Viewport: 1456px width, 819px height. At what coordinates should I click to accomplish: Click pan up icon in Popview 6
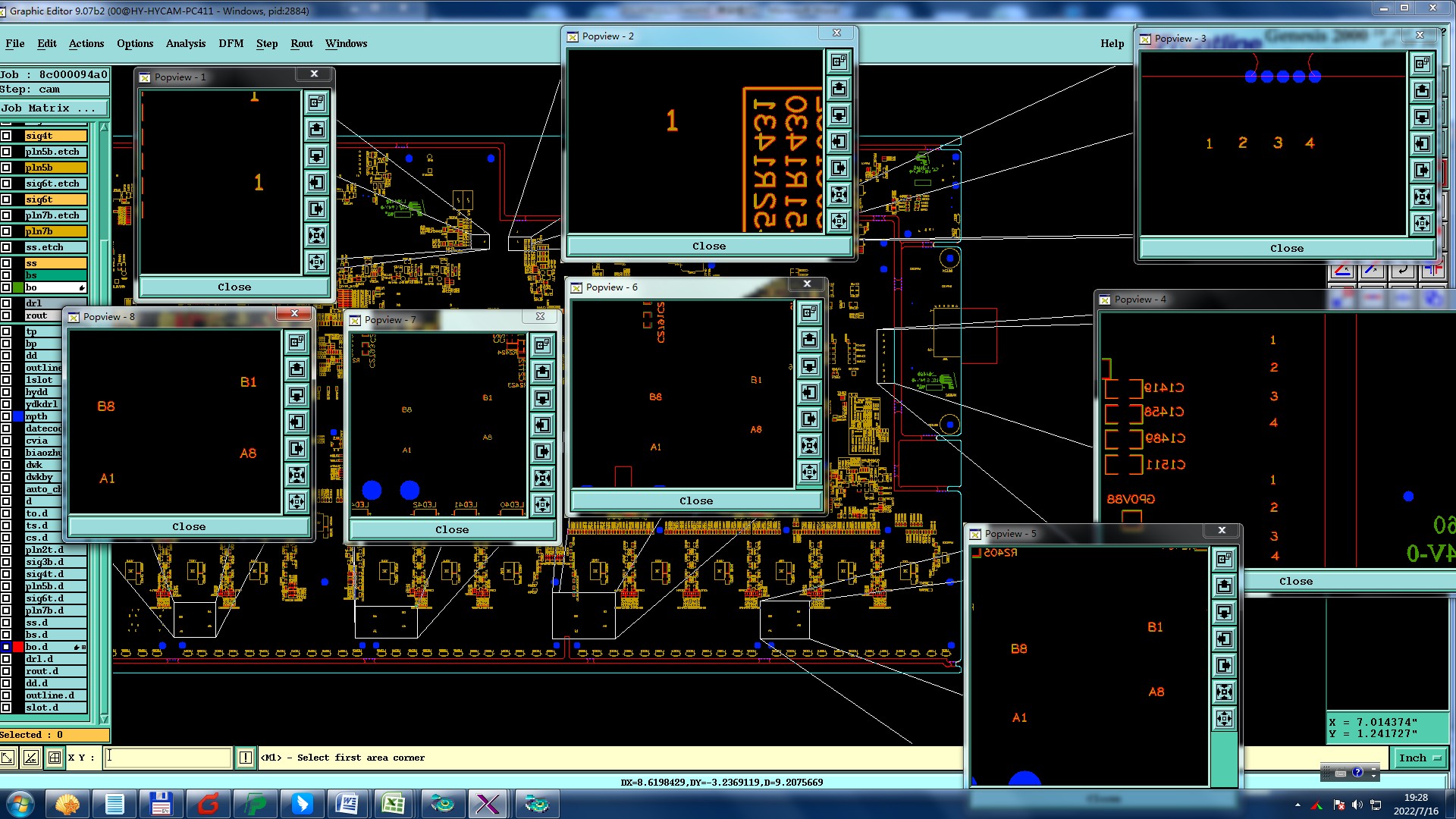(809, 339)
